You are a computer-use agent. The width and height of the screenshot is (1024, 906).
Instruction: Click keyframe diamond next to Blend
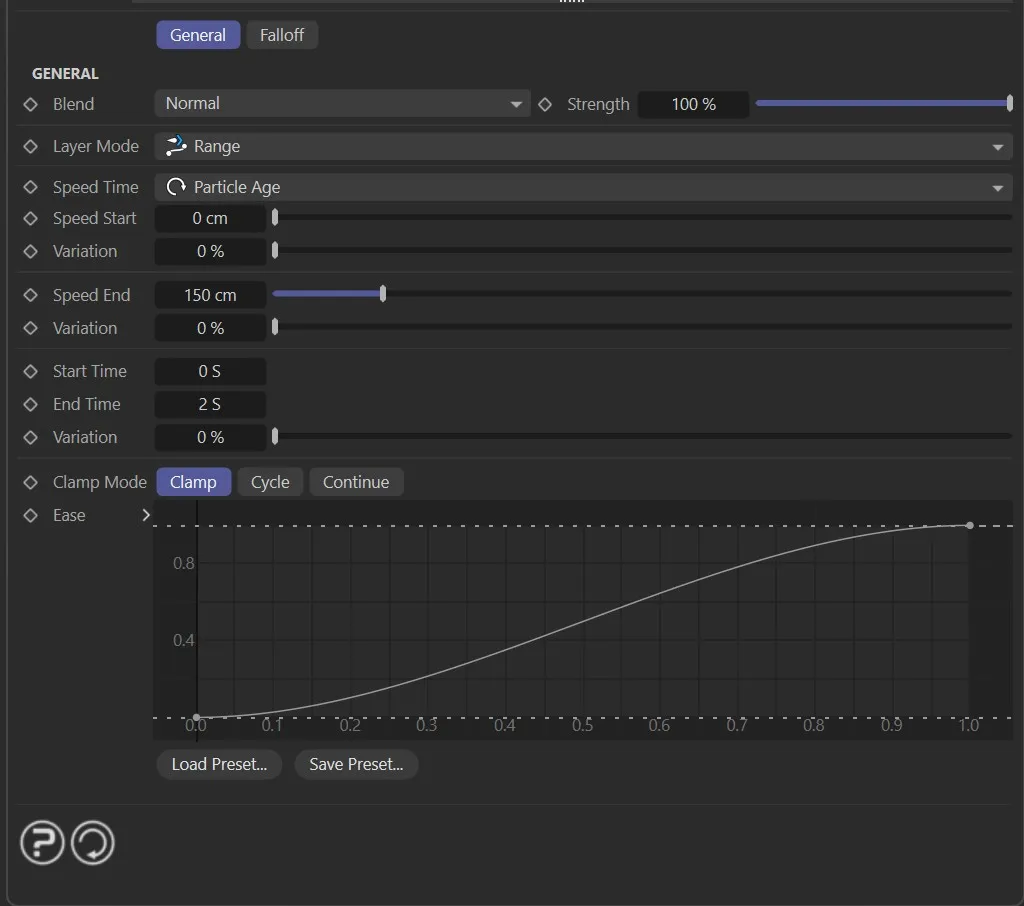click(x=31, y=104)
